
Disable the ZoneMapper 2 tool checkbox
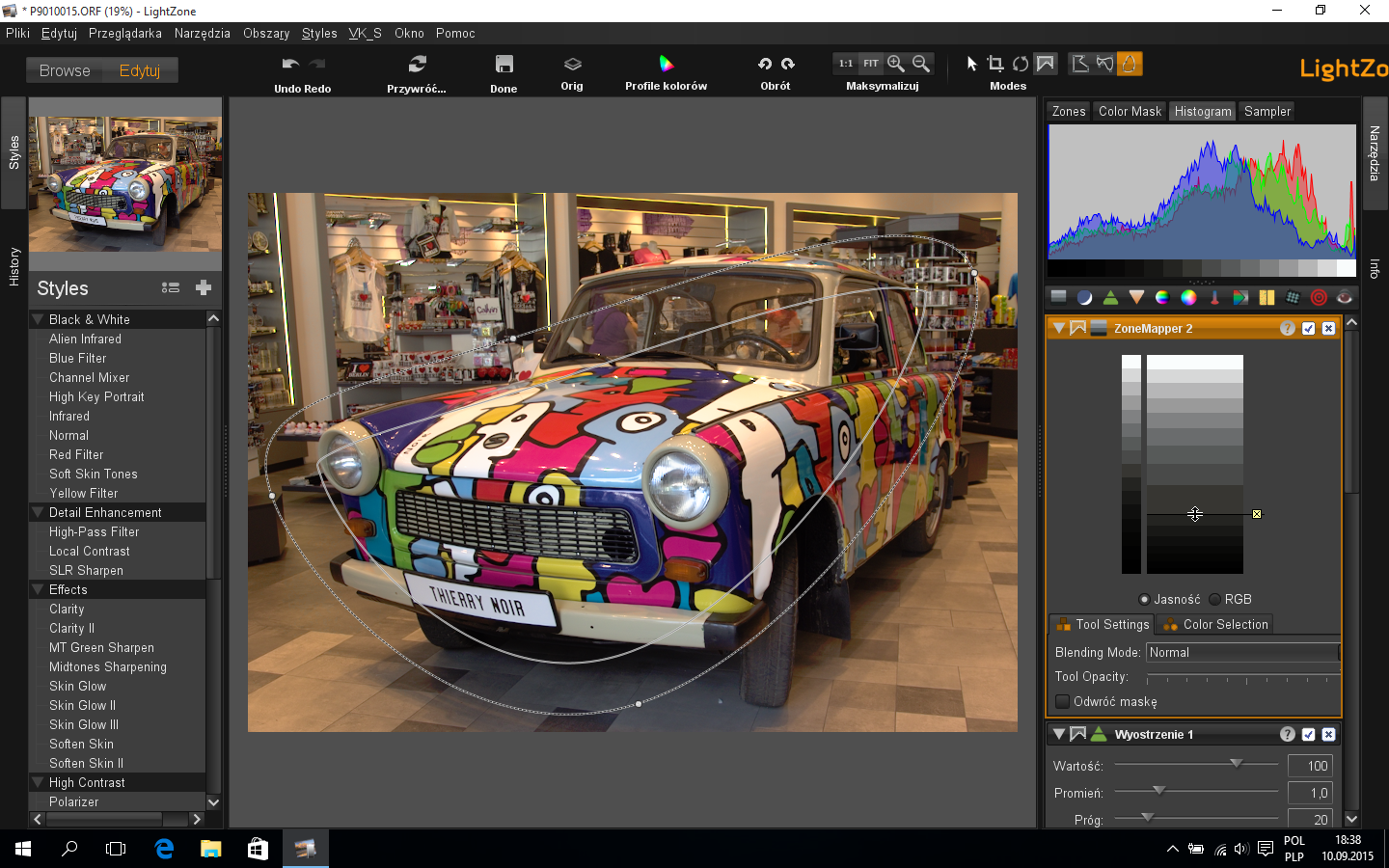tap(1308, 329)
